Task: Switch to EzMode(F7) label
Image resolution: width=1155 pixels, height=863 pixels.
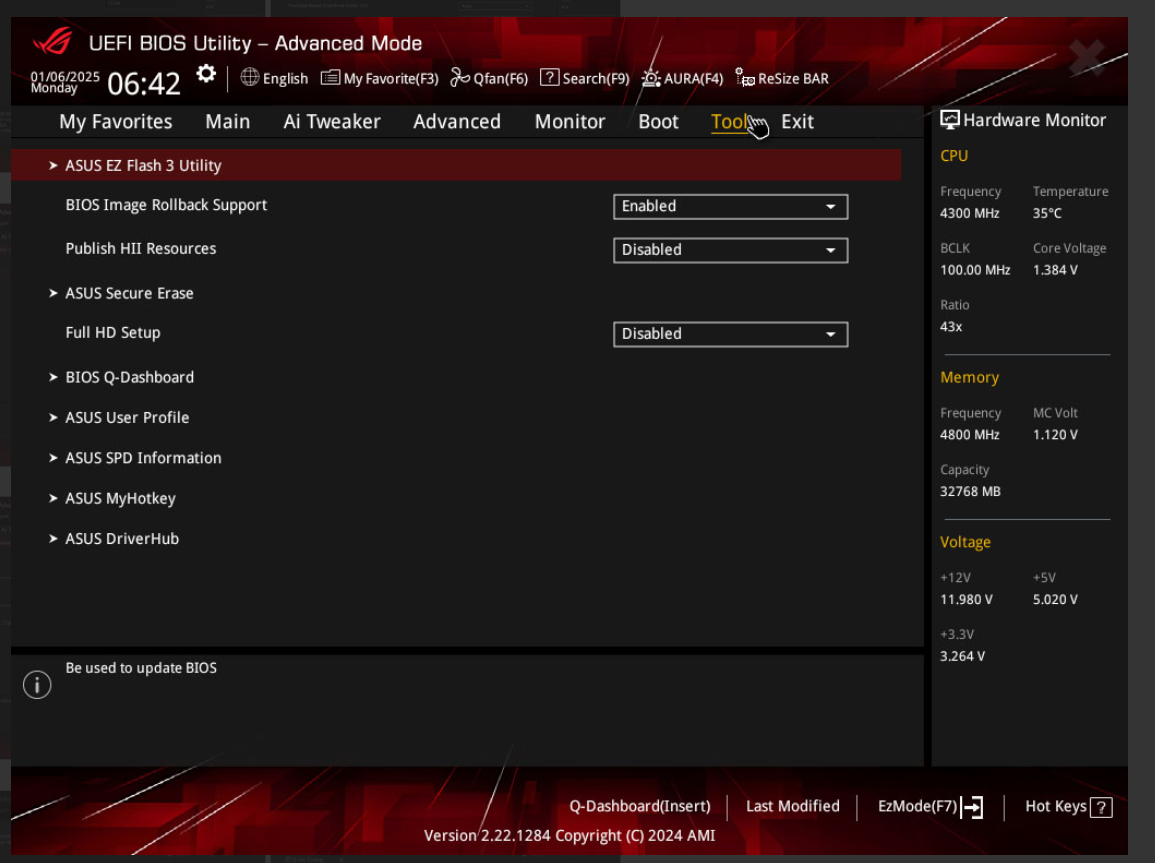Action: [917, 806]
